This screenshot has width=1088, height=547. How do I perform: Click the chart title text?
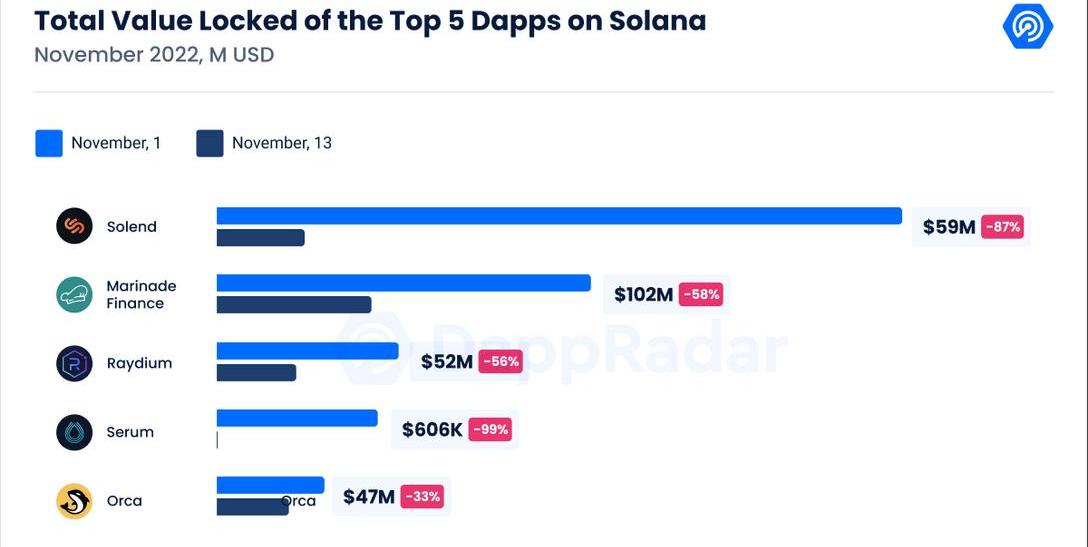(x=370, y=20)
